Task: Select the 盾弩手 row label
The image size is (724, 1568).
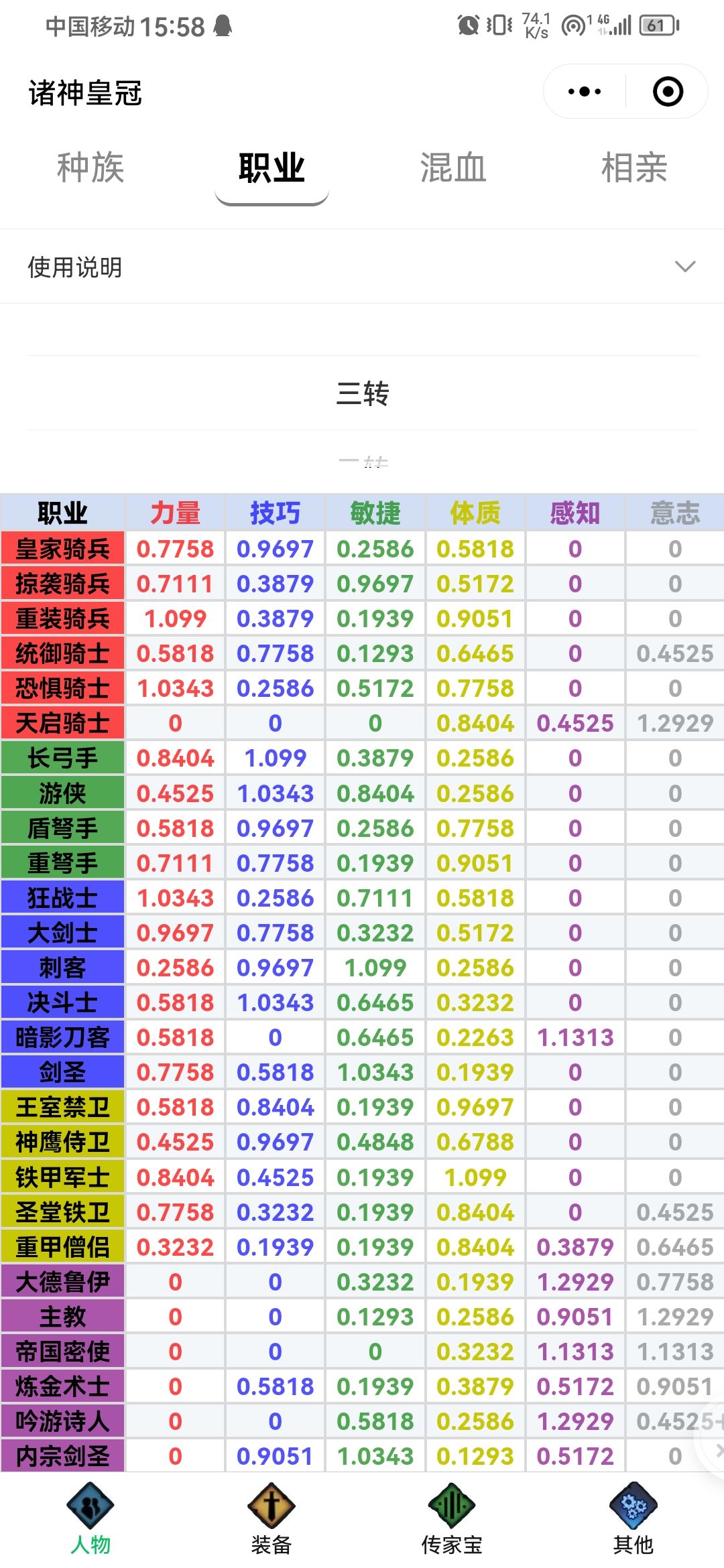Action: (62, 828)
